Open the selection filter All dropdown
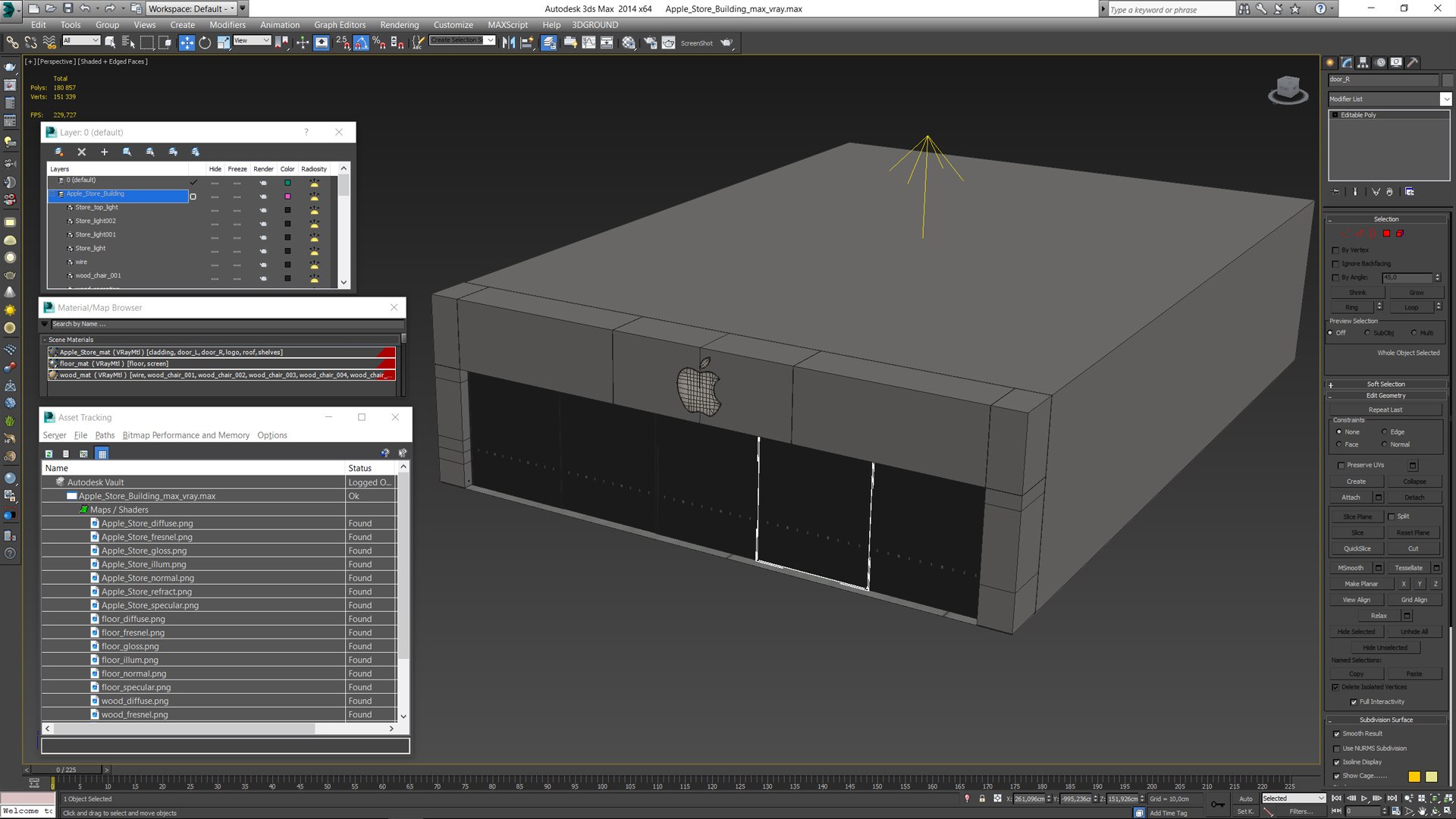Image resolution: width=1456 pixels, height=819 pixels. (80, 40)
